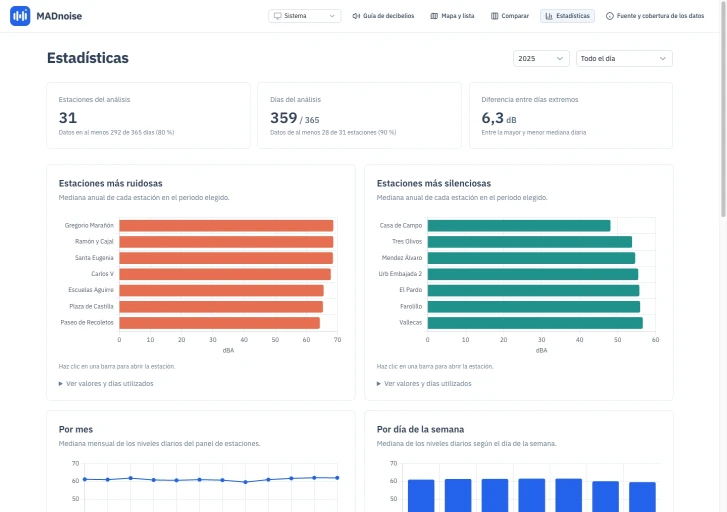Image resolution: width=727 pixels, height=512 pixels.
Task: Click the Farolillo bar
Action: (534, 307)
